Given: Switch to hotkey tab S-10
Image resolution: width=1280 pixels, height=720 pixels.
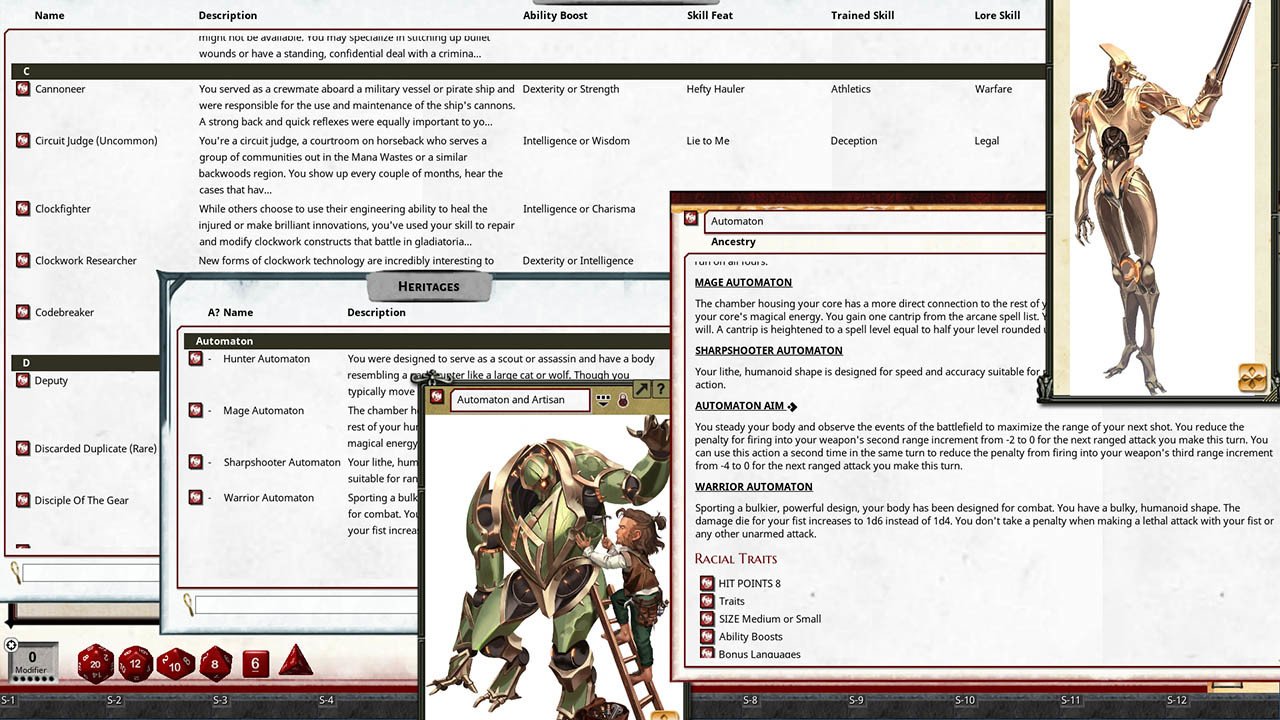Looking at the screenshot, I should [966, 701].
